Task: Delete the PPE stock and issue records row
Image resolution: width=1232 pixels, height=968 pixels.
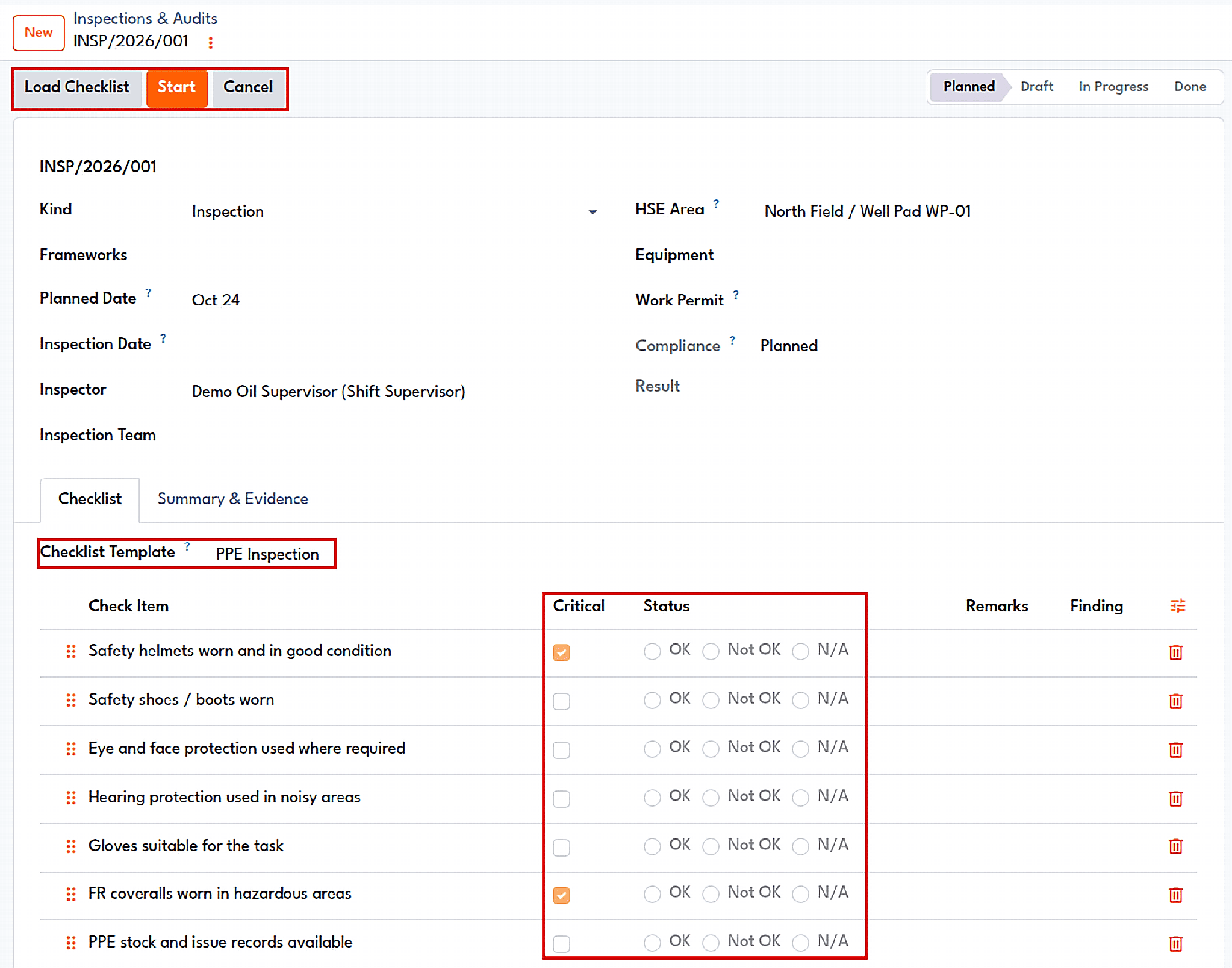Action: pos(1175,943)
